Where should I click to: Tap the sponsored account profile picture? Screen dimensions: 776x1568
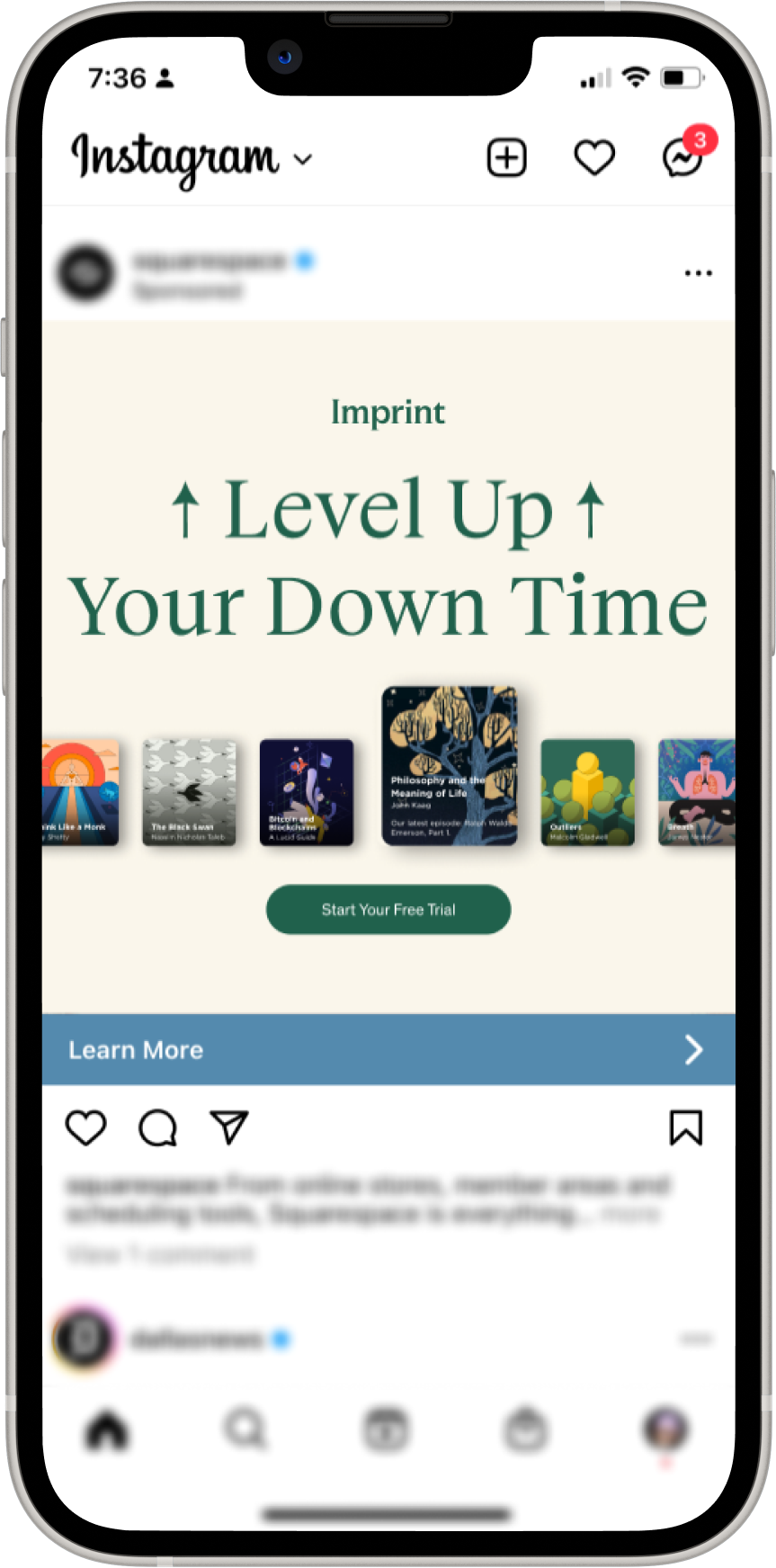tap(86, 272)
